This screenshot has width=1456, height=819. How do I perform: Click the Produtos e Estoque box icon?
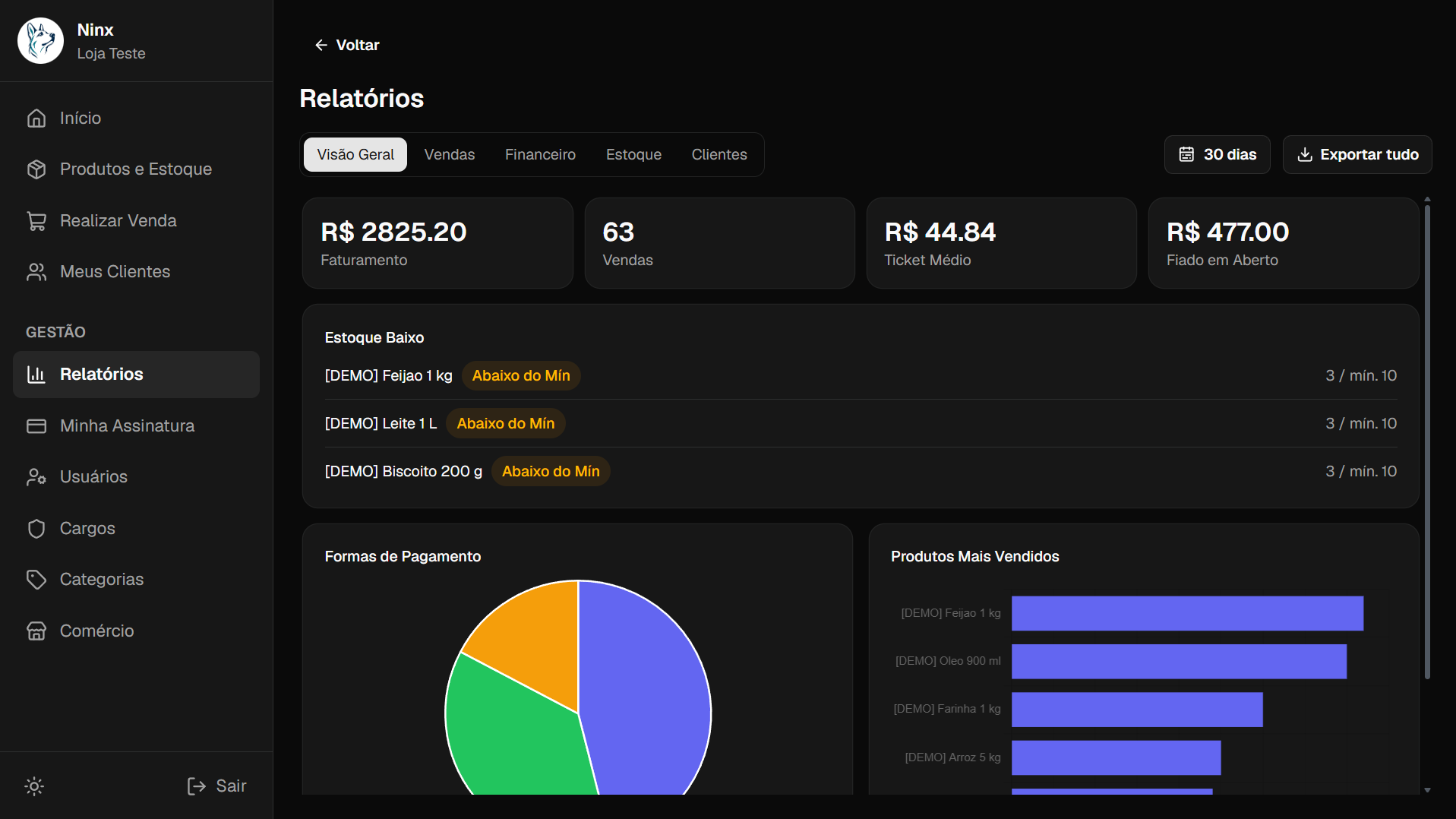[x=36, y=169]
